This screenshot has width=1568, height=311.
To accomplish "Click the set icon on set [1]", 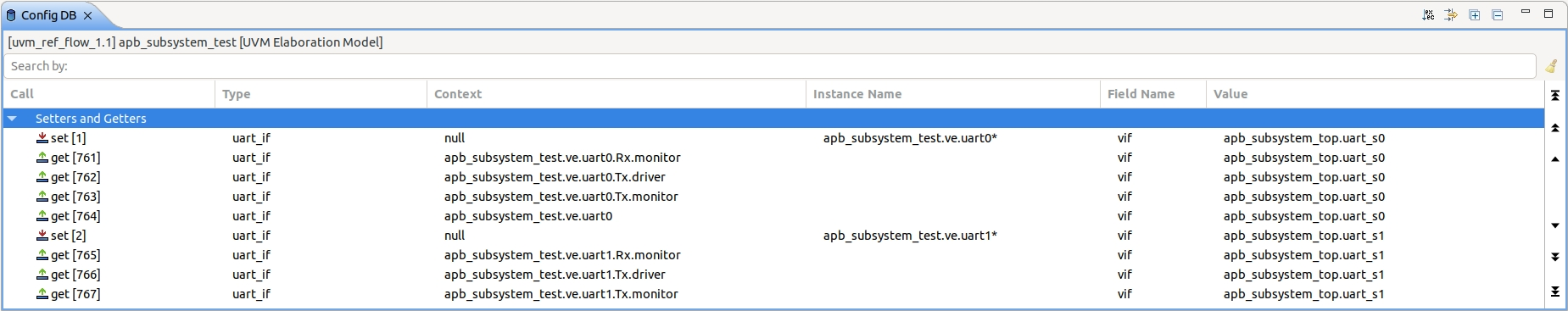I will [x=42, y=138].
